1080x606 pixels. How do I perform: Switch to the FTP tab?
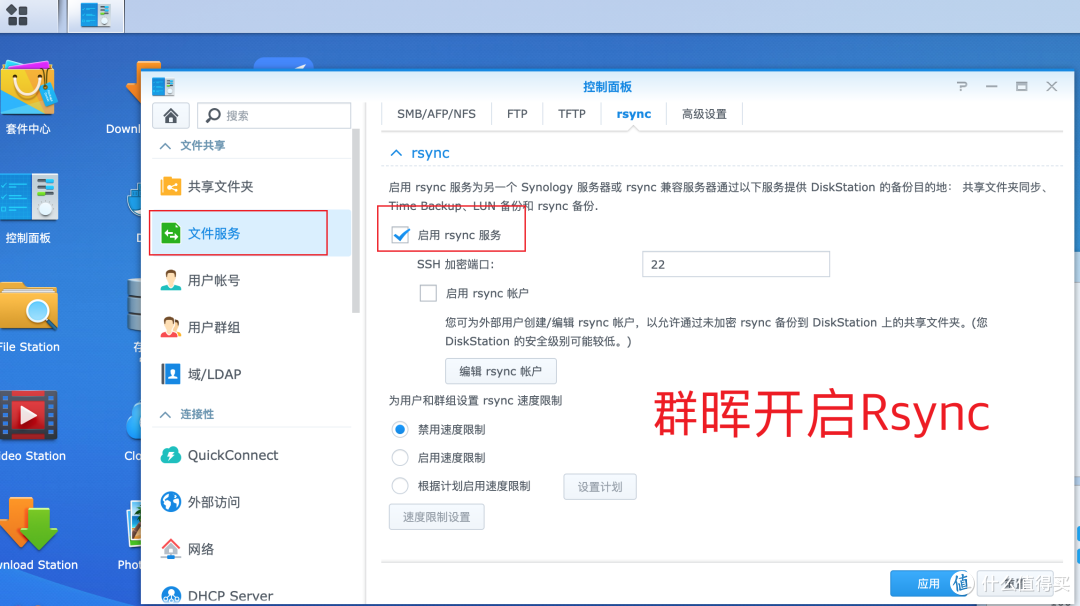tap(516, 113)
